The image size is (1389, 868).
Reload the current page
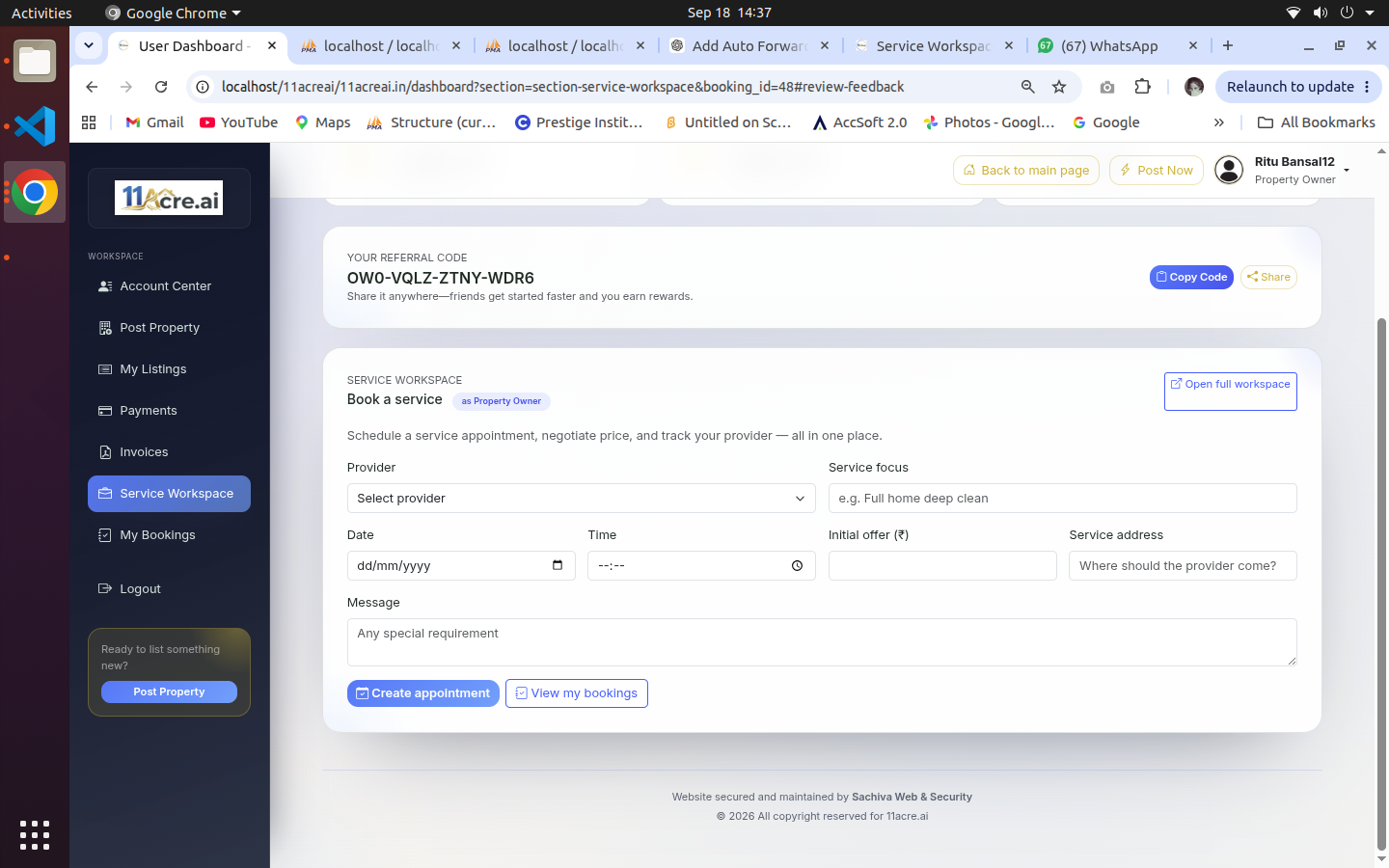pos(161,87)
